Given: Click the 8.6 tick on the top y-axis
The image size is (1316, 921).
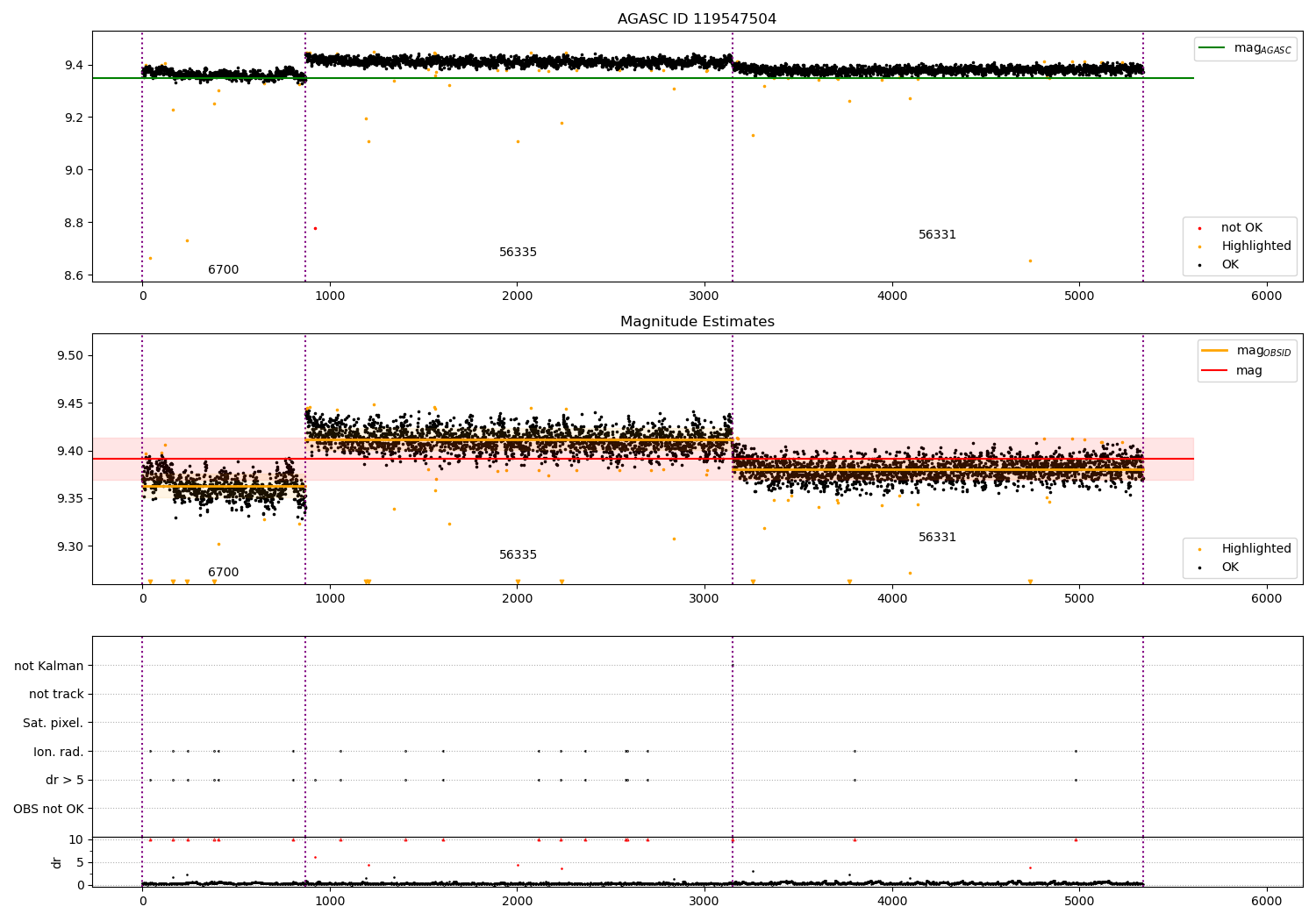Looking at the screenshot, I should pos(73,276).
